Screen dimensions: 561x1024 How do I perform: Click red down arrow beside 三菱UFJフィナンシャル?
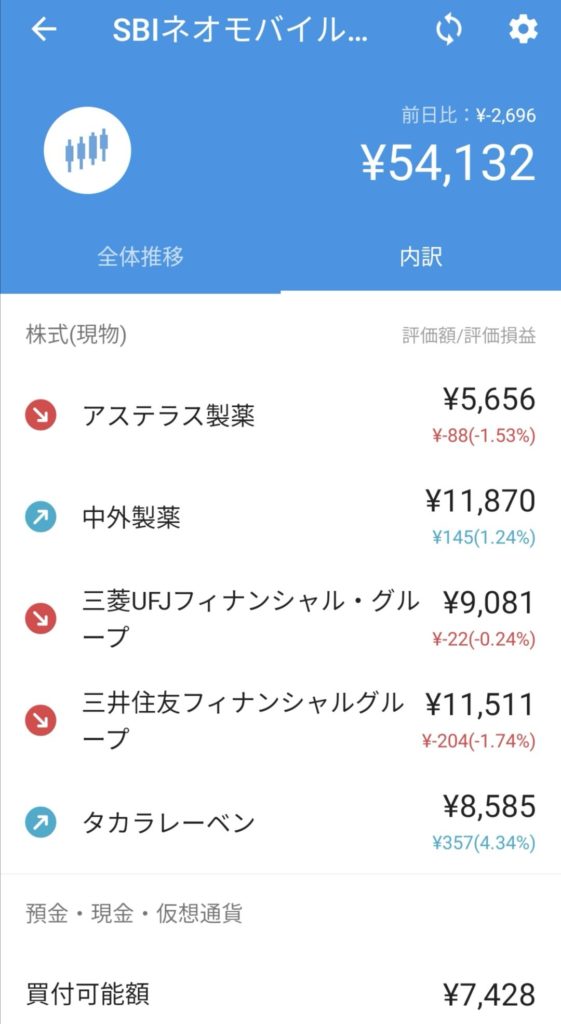point(40,619)
